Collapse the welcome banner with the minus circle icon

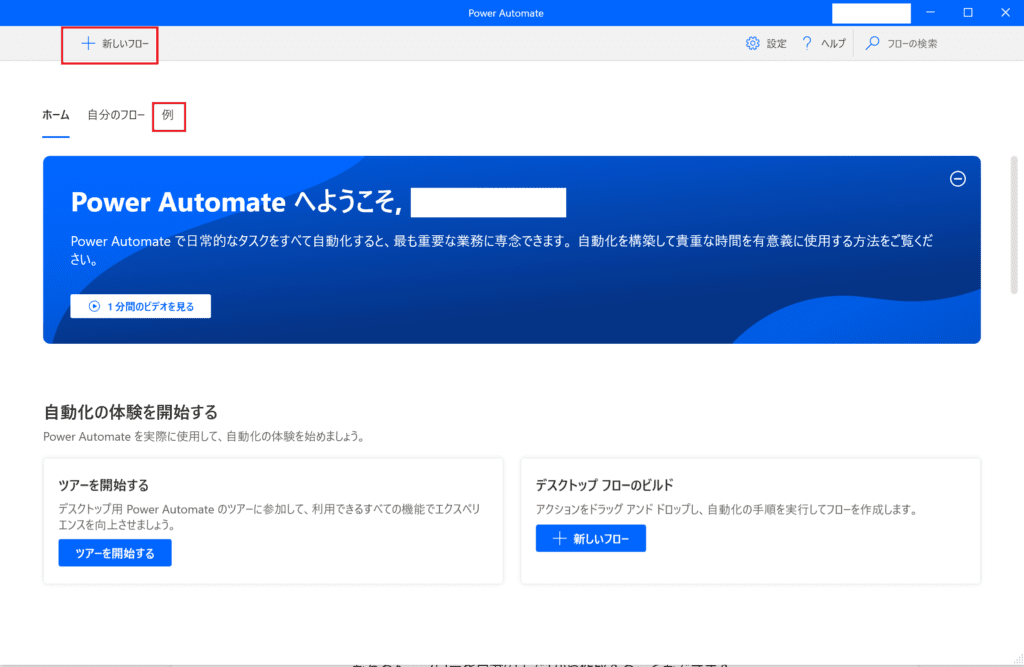[957, 179]
